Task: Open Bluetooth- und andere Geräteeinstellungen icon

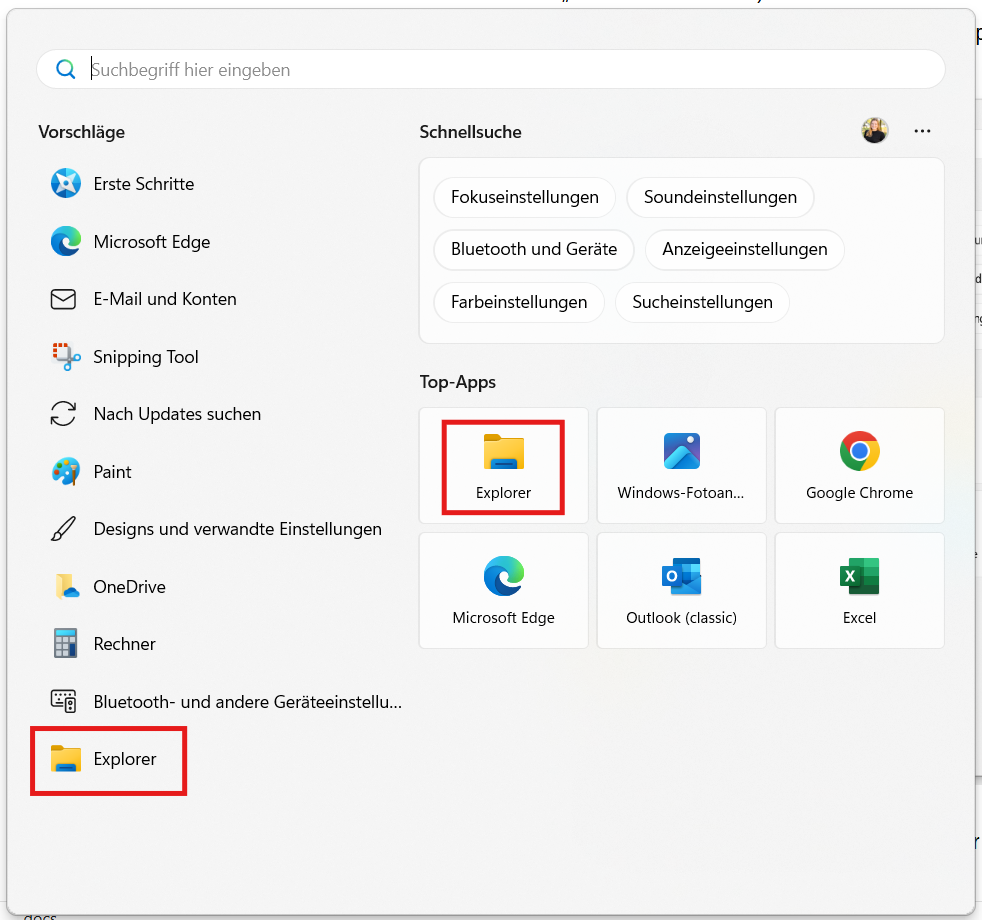Action: click(63, 701)
